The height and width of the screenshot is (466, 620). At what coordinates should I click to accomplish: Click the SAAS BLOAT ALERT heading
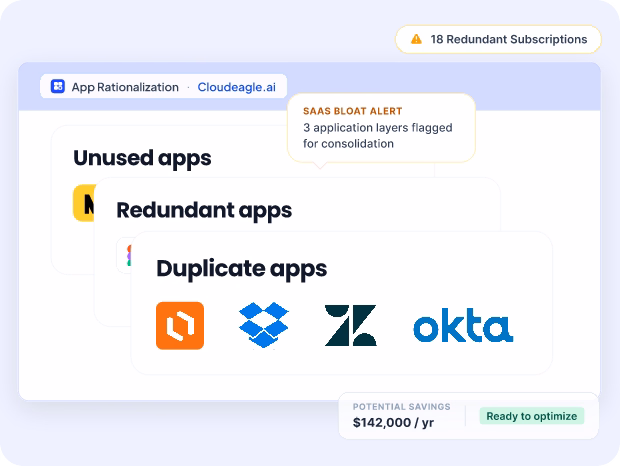(x=352, y=111)
